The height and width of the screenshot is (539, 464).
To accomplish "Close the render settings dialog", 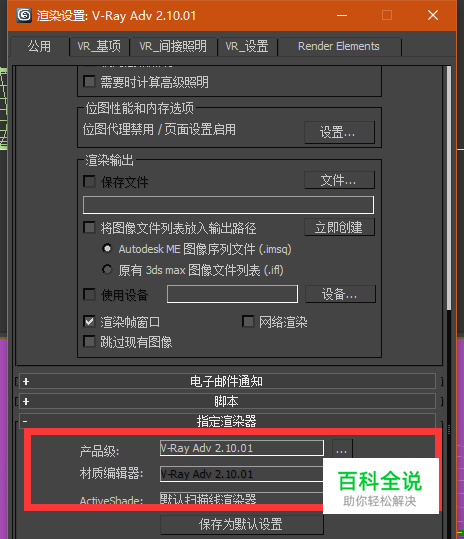I will click(433, 15).
